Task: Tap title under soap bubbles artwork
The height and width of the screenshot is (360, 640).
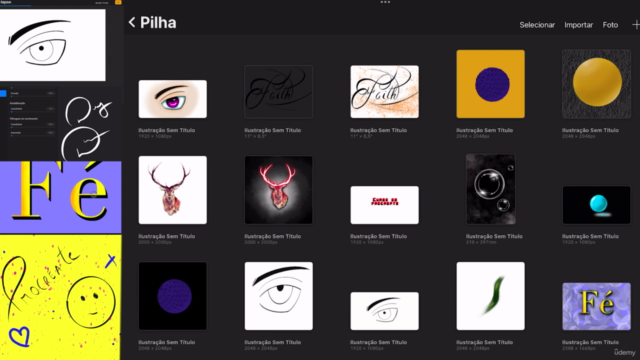Action: pos(494,236)
